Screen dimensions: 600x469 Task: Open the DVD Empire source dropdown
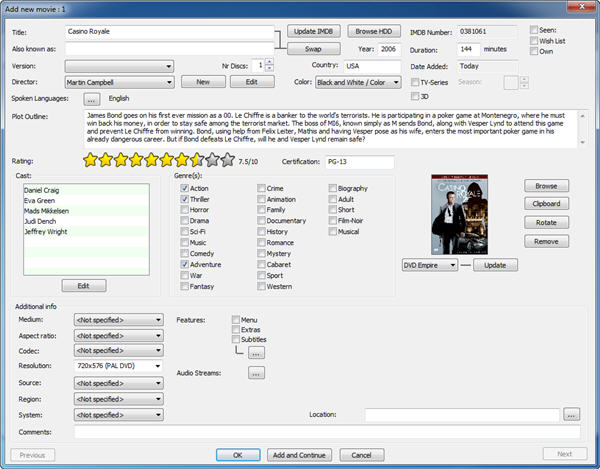pyautogui.click(x=452, y=265)
